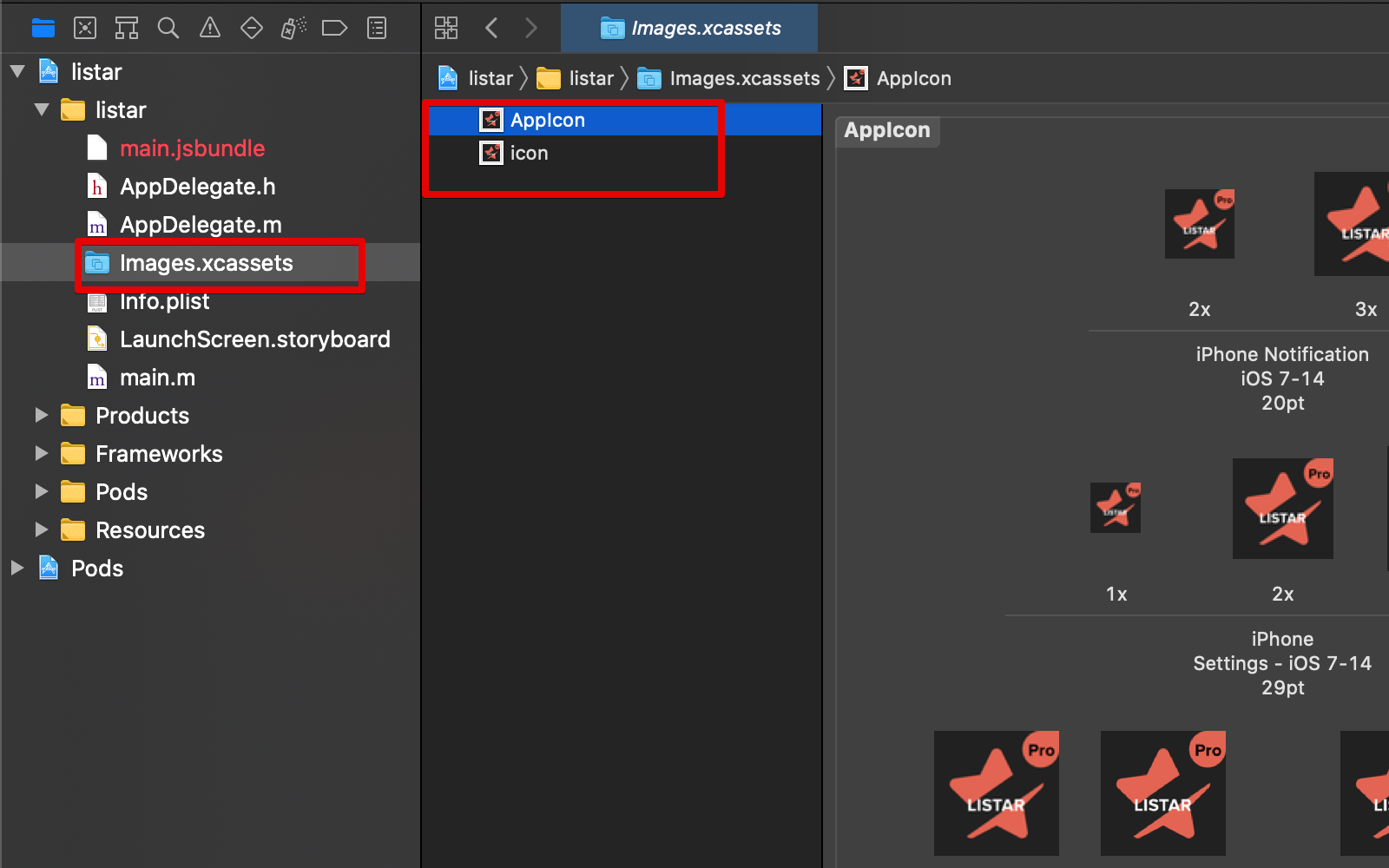Click the listar folder breadcrumb
1389x868 pixels.
575,78
